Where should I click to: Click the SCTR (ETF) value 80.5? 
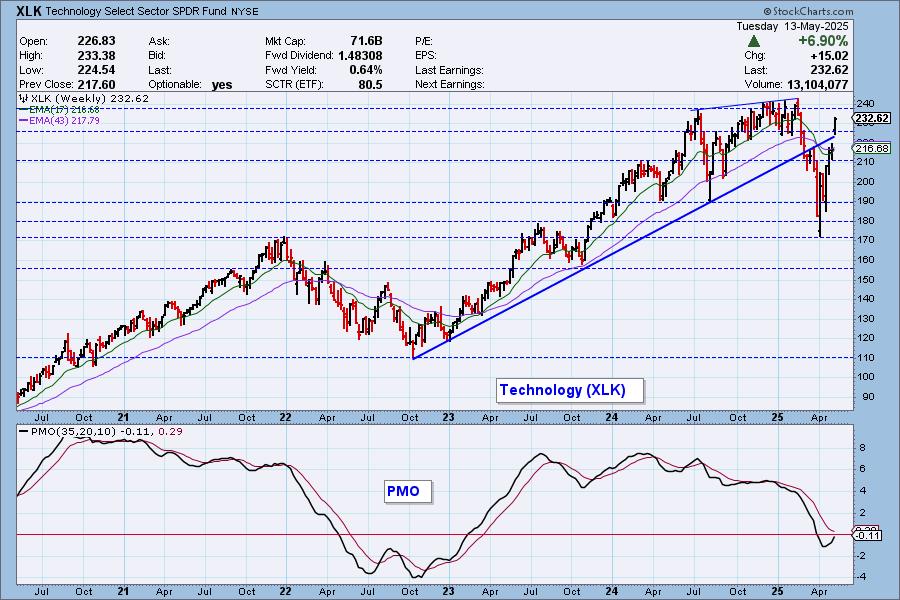point(370,84)
